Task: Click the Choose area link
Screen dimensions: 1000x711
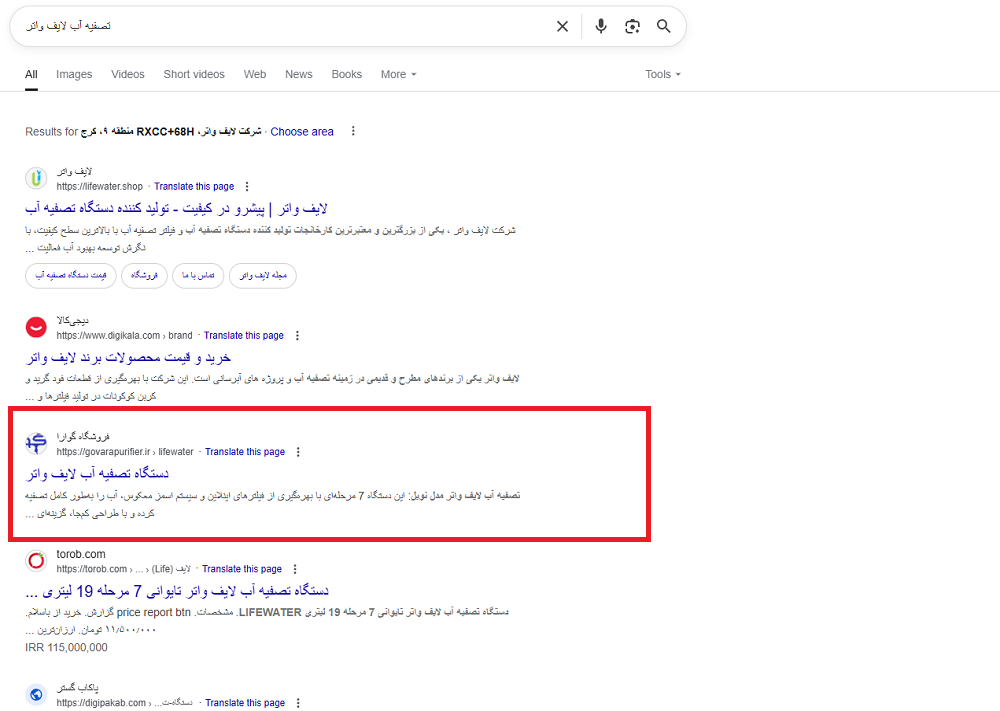Action: point(302,132)
